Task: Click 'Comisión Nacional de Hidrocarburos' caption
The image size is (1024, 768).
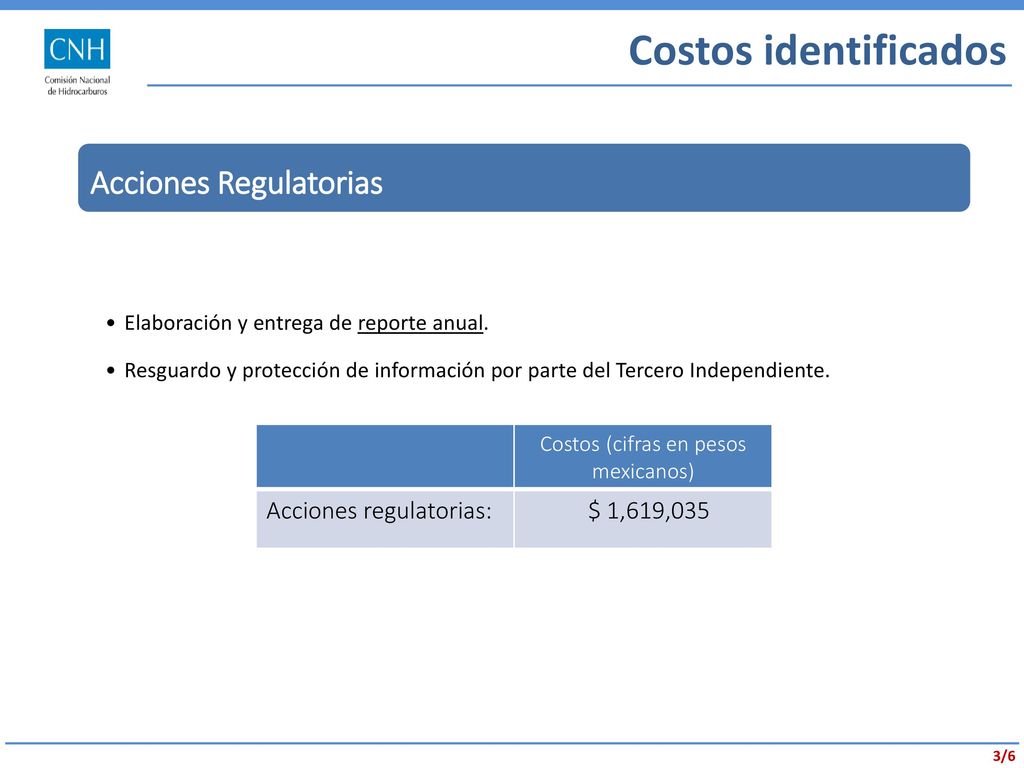Action: coord(77,86)
